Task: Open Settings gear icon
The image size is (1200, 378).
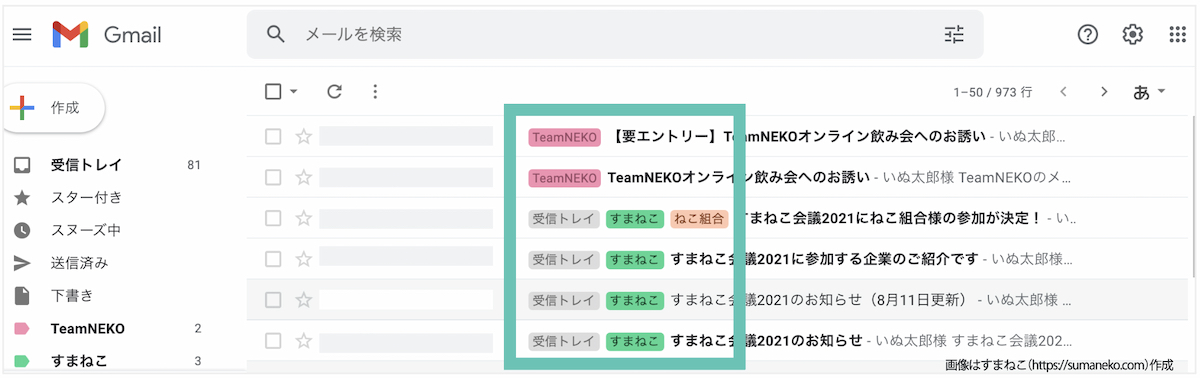Action: click(x=1132, y=35)
